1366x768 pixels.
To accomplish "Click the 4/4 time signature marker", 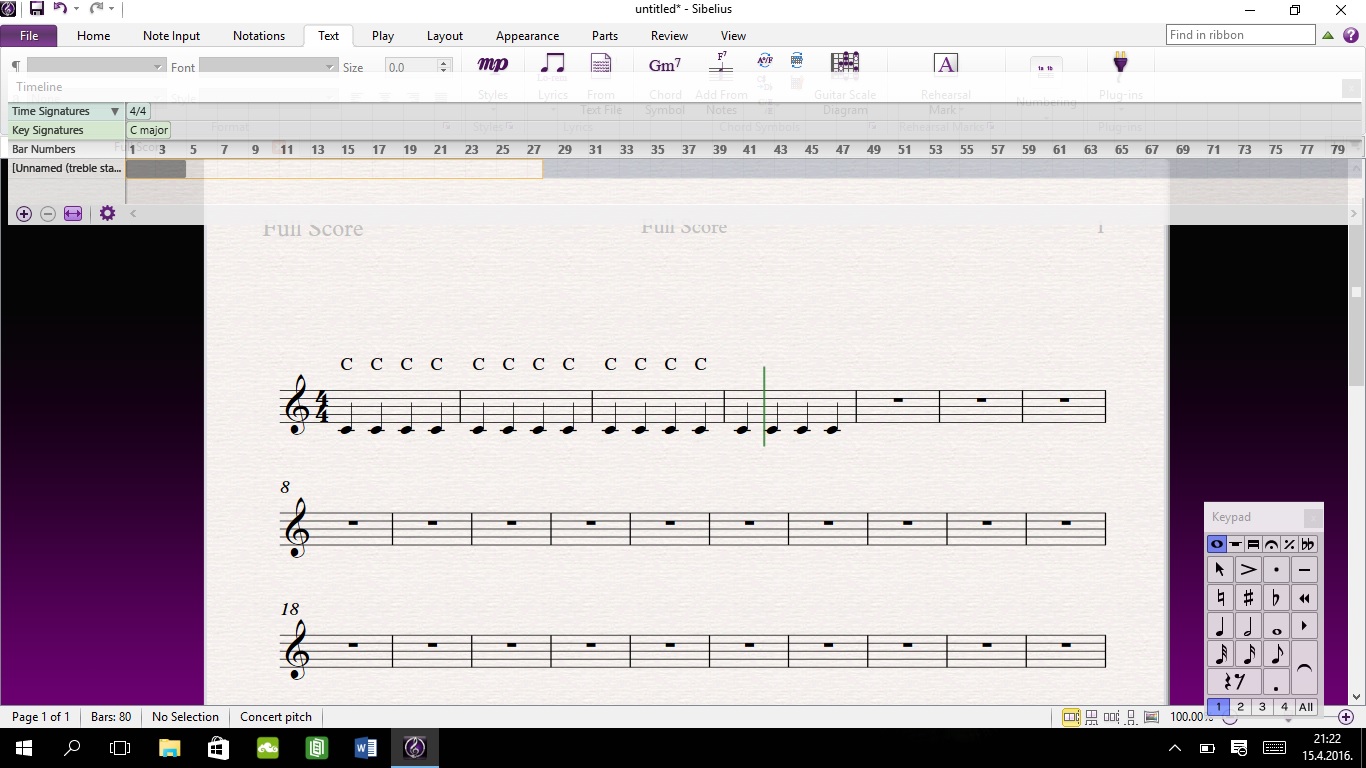I will [138, 111].
